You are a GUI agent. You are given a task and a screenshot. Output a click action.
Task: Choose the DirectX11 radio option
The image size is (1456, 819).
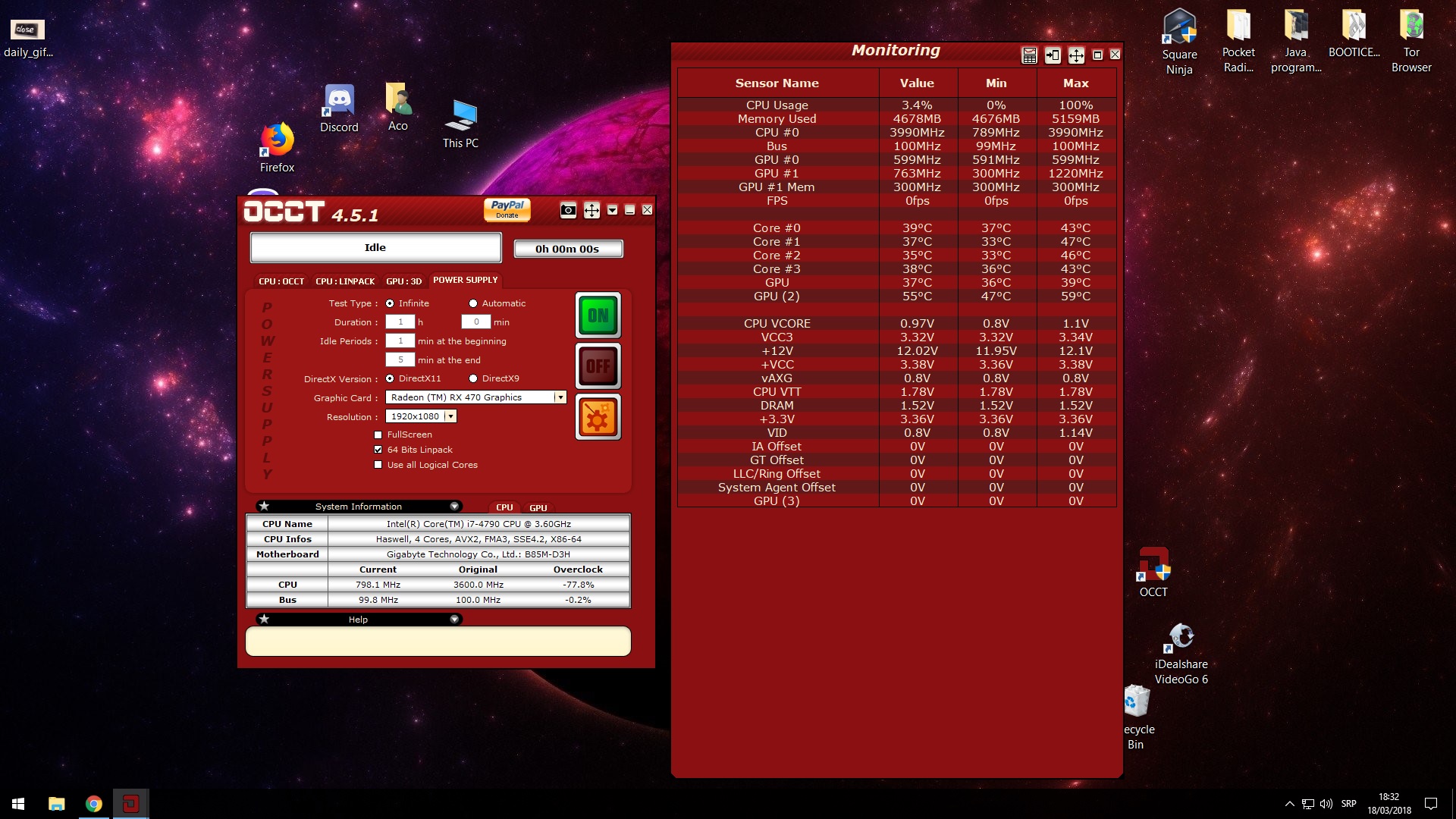point(390,378)
